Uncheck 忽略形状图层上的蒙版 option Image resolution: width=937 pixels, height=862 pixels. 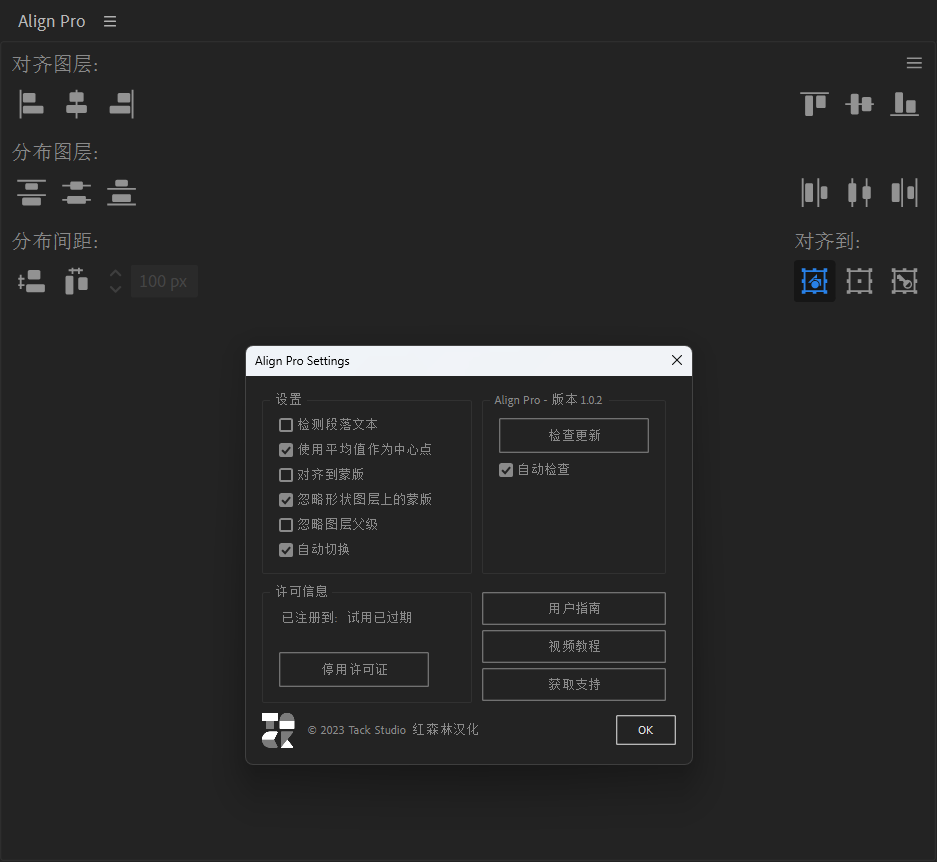coord(286,500)
